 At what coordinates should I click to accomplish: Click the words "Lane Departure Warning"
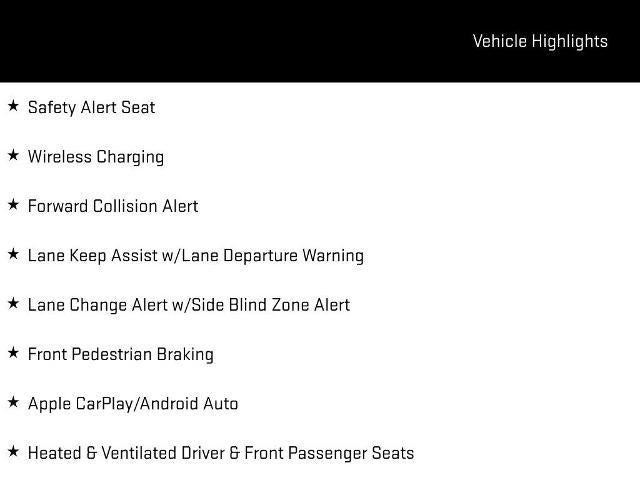pos(278,255)
